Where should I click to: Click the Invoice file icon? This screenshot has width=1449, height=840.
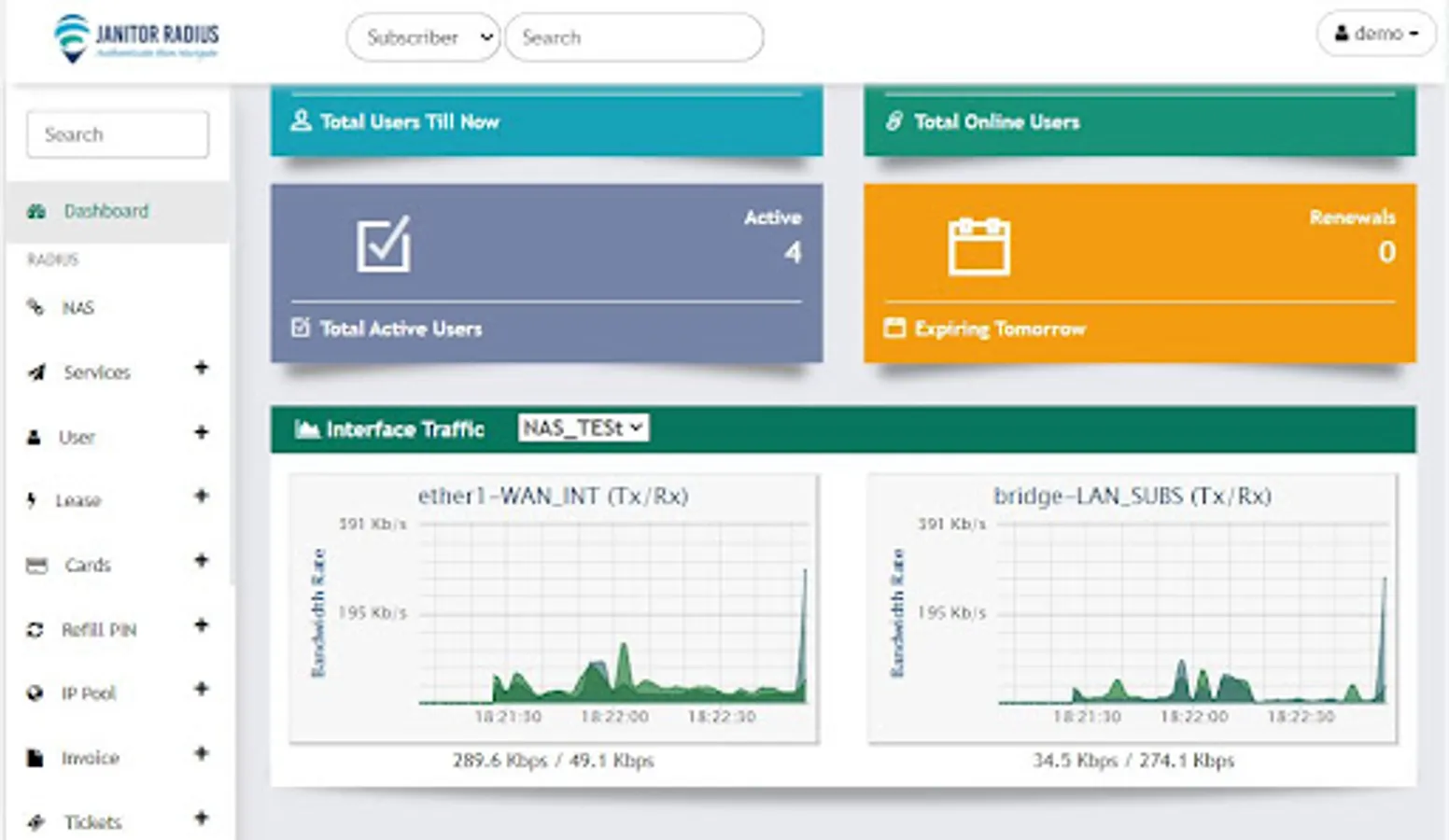pyautogui.click(x=35, y=757)
